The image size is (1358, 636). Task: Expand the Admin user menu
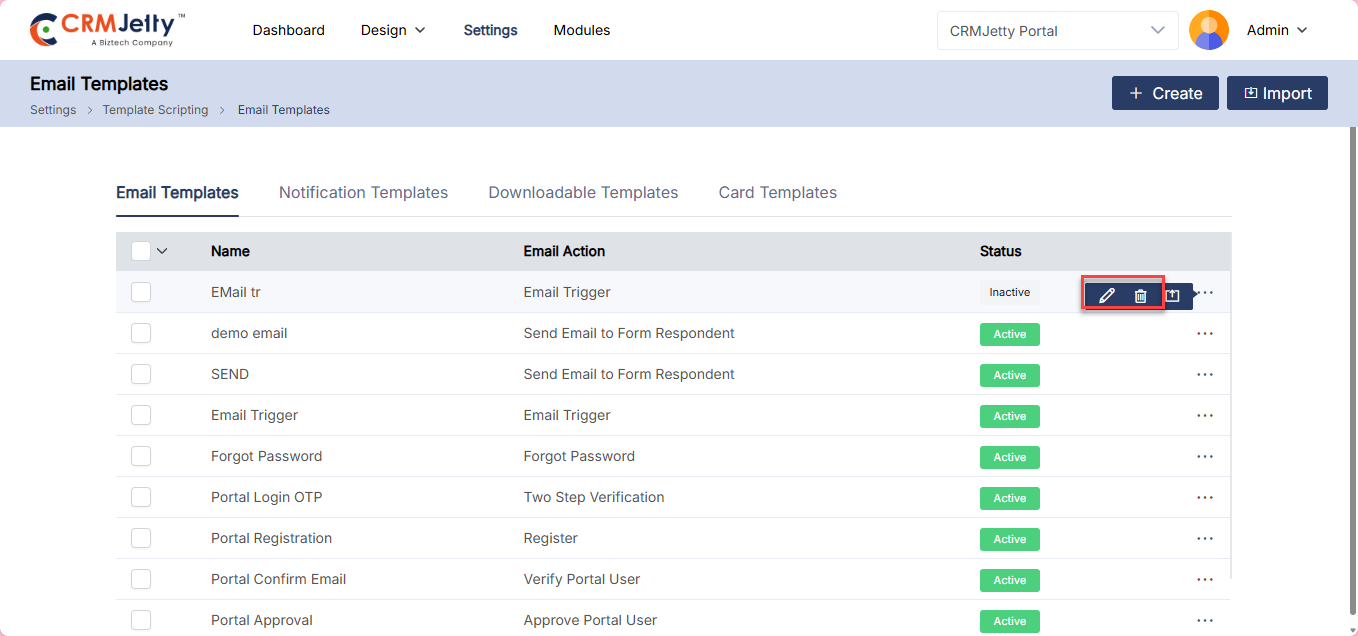coord(1277,30)
